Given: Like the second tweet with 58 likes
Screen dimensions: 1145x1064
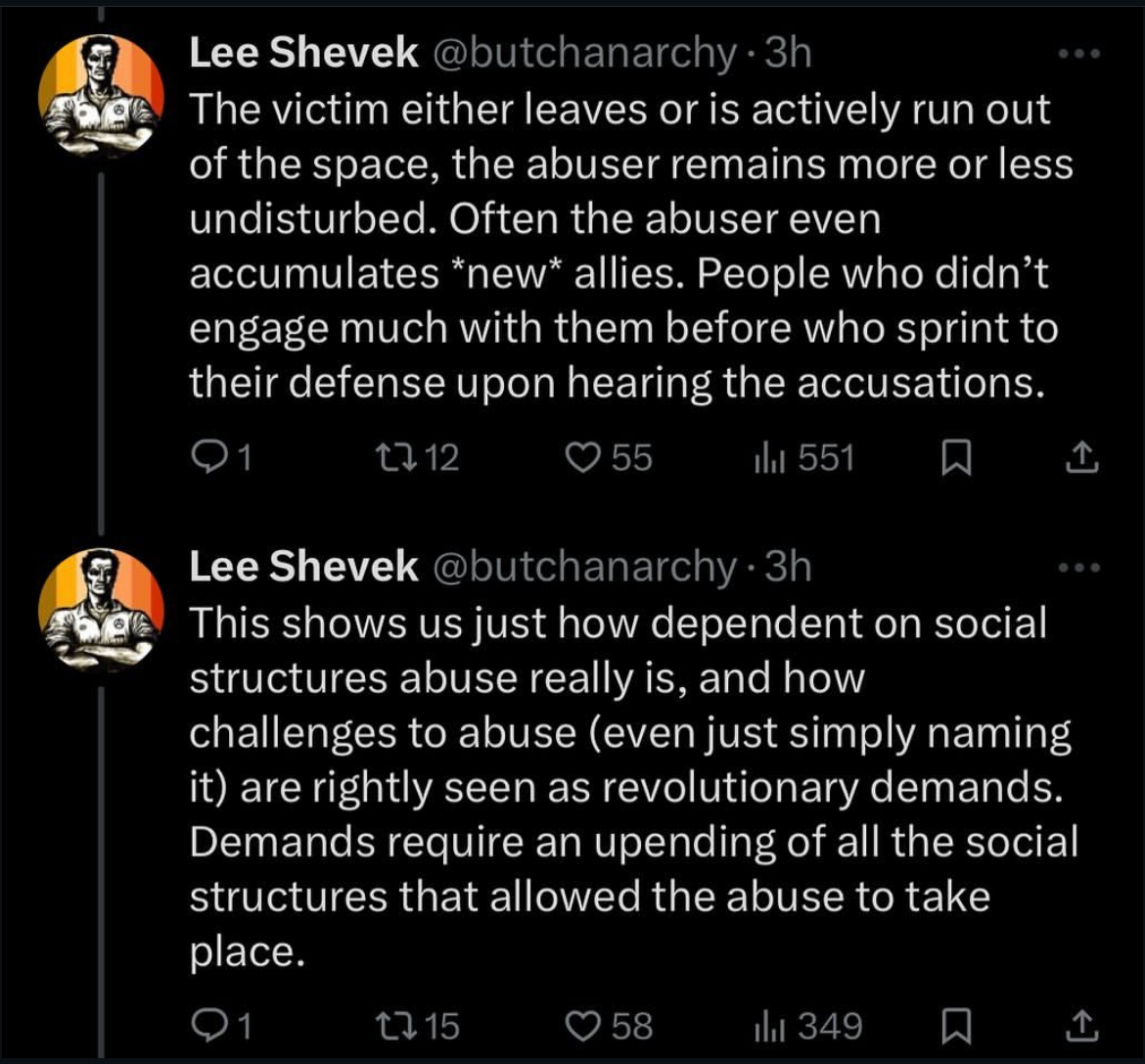Looking at the screenshot, I should 586,1025.
